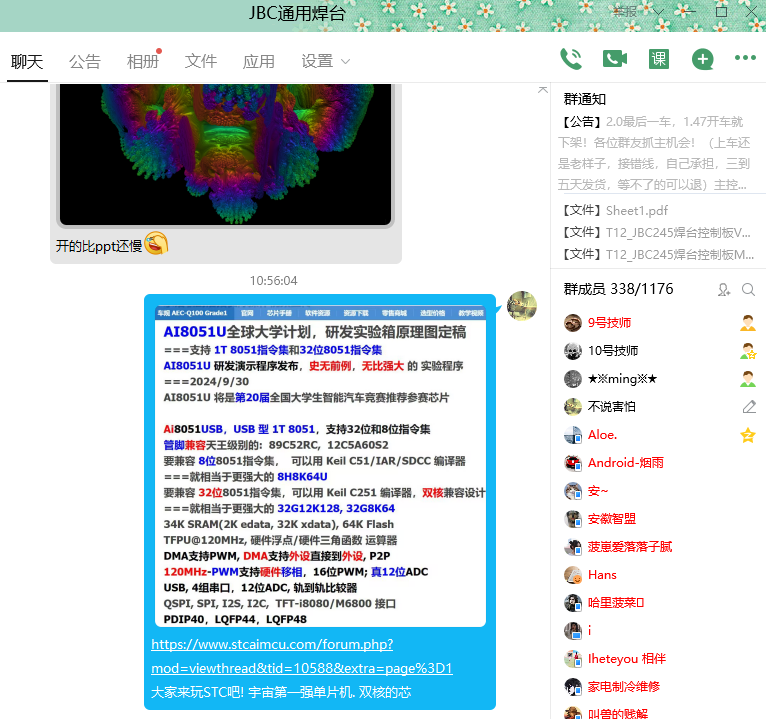Switch to the 聊天 tab
This screenshot has height=719, width=766.
pos(27,62)
